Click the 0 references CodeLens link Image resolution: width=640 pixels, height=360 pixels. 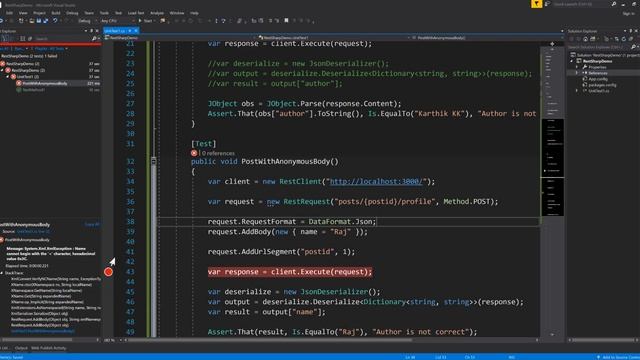(218, 153)
